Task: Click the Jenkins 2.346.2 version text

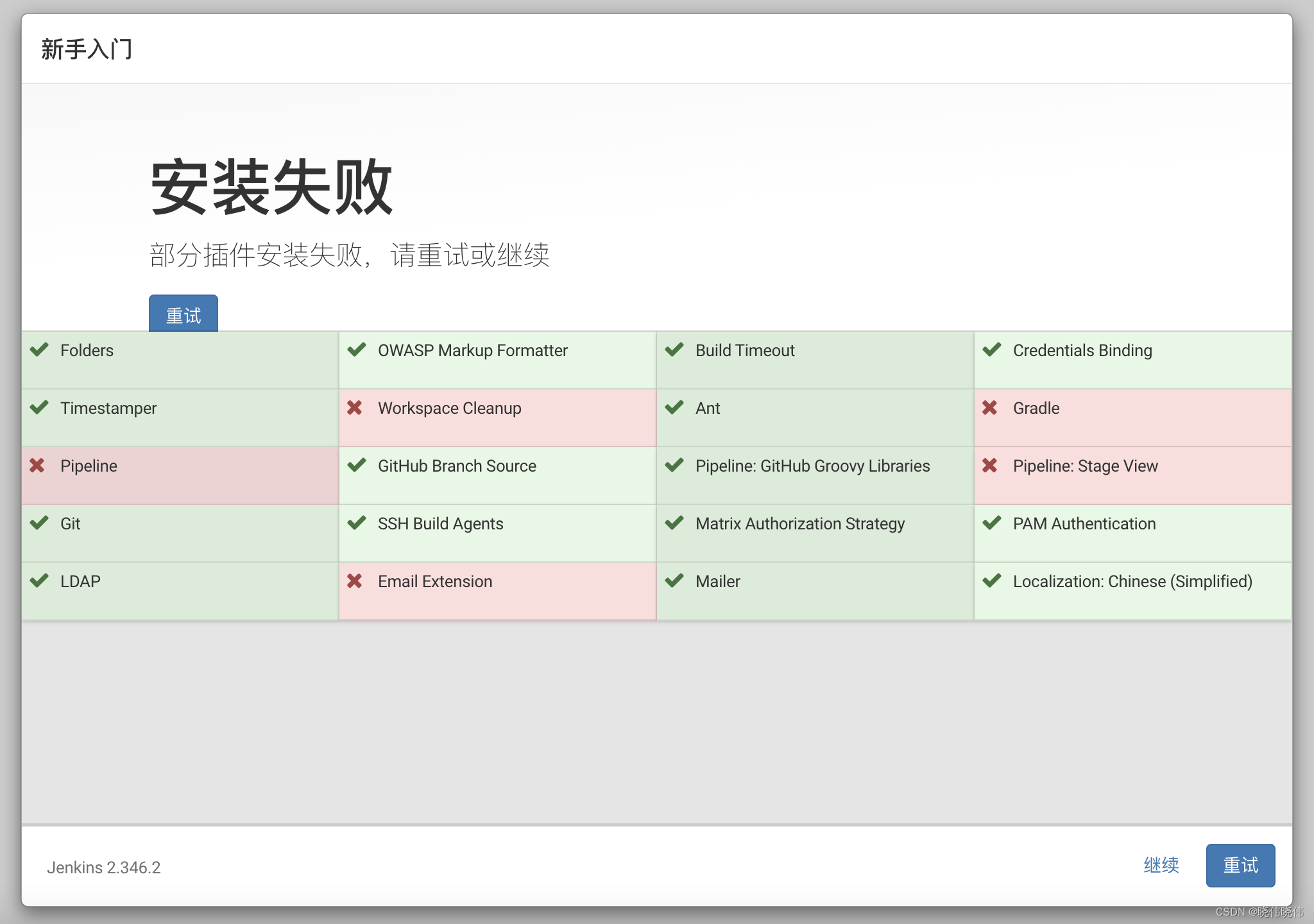Action: (104, 868)
